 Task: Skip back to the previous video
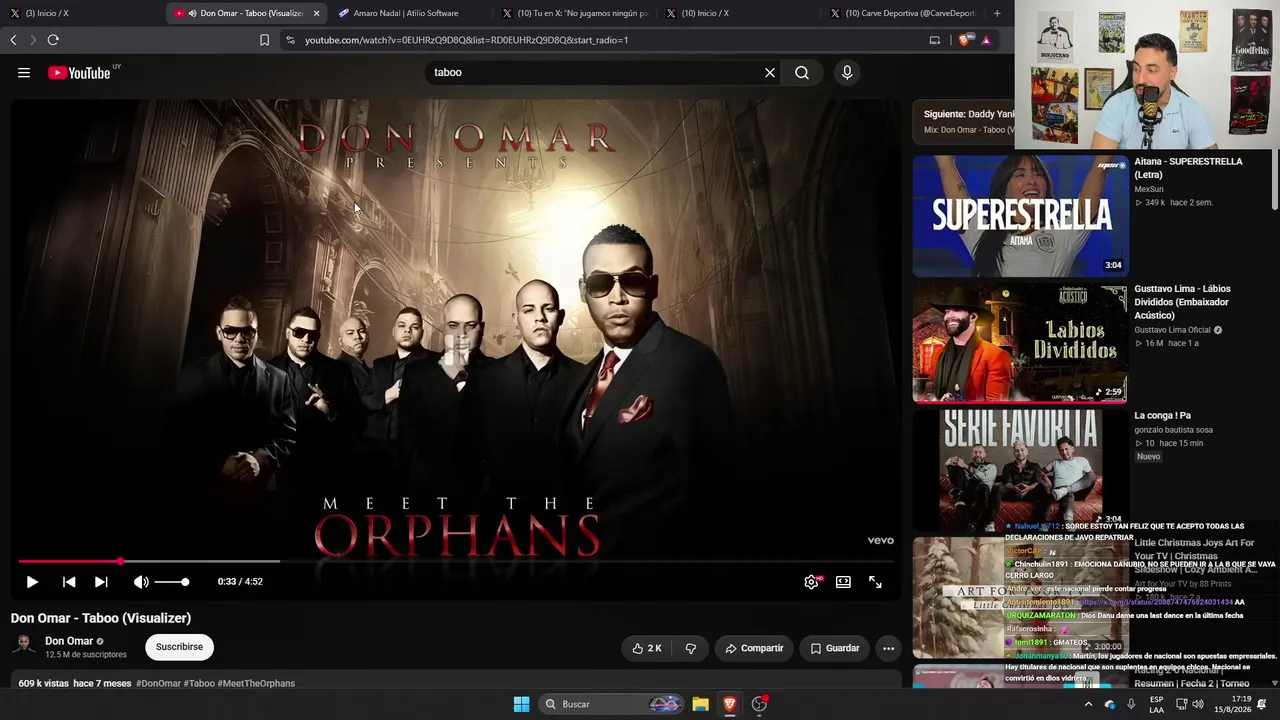[x=69, y=581]
